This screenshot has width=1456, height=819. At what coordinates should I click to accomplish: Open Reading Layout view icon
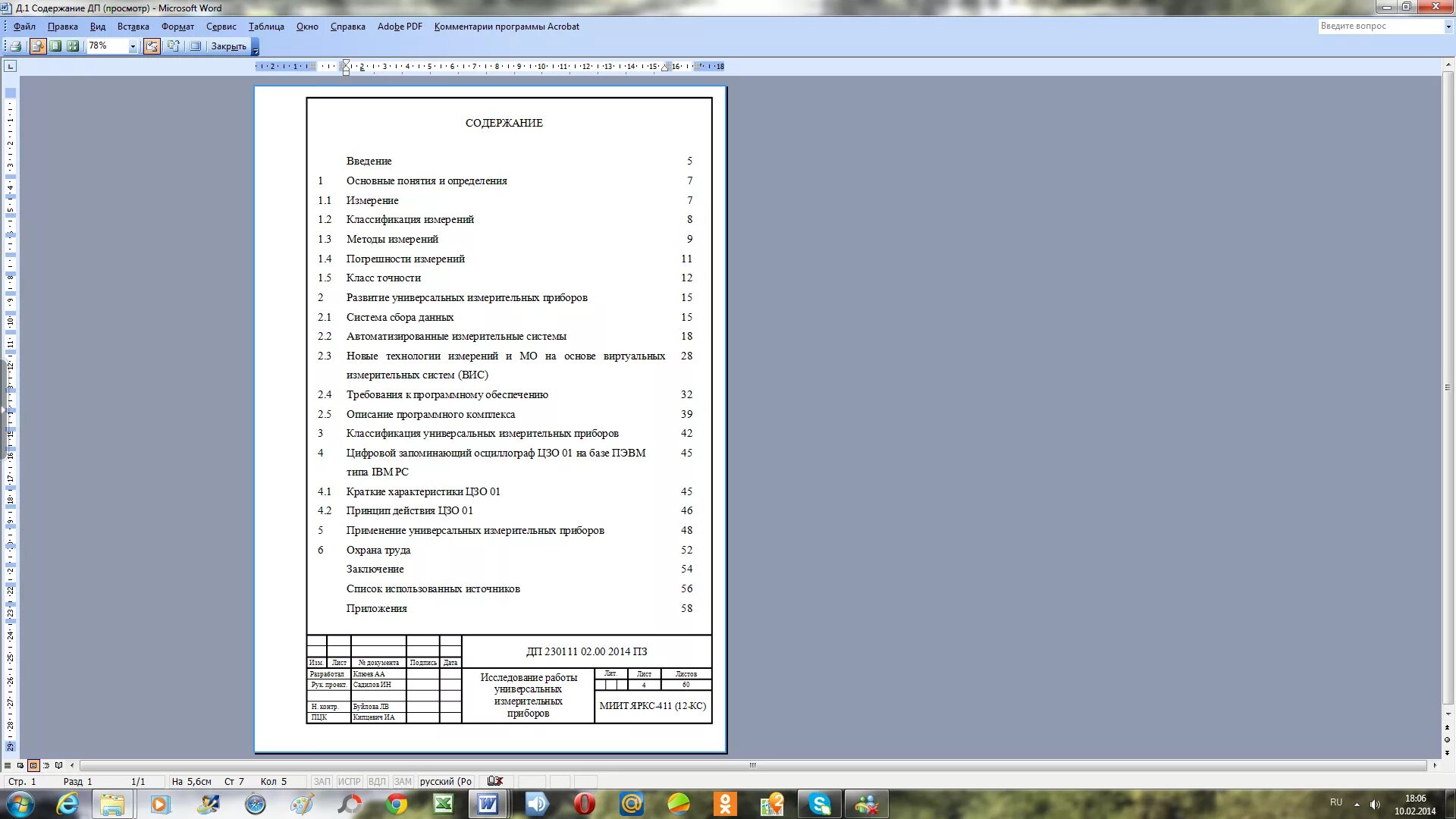59,765
